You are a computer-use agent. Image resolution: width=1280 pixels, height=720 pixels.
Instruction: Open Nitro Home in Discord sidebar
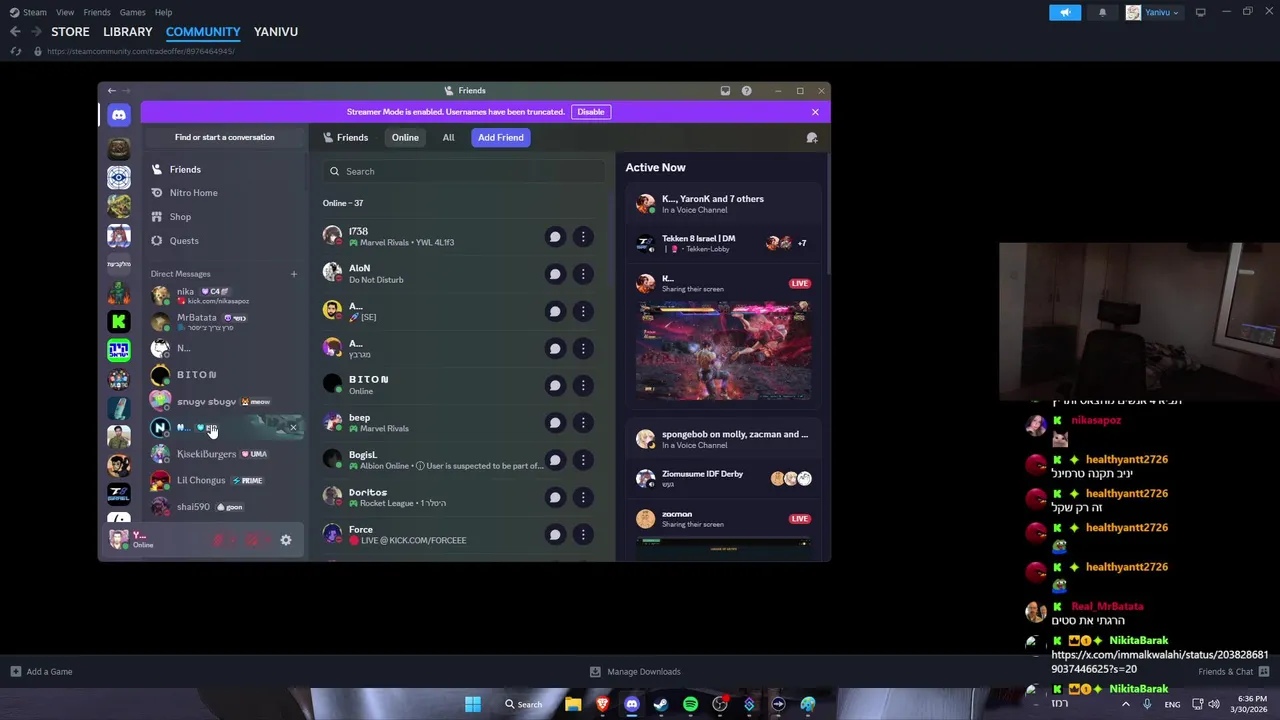coord(193,193)
